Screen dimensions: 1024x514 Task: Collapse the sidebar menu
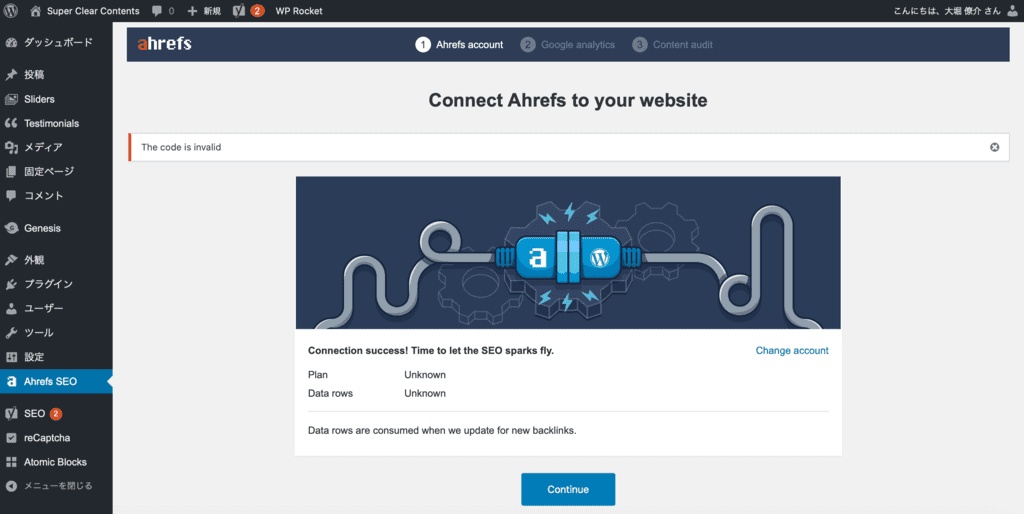(x=50, y=486)
